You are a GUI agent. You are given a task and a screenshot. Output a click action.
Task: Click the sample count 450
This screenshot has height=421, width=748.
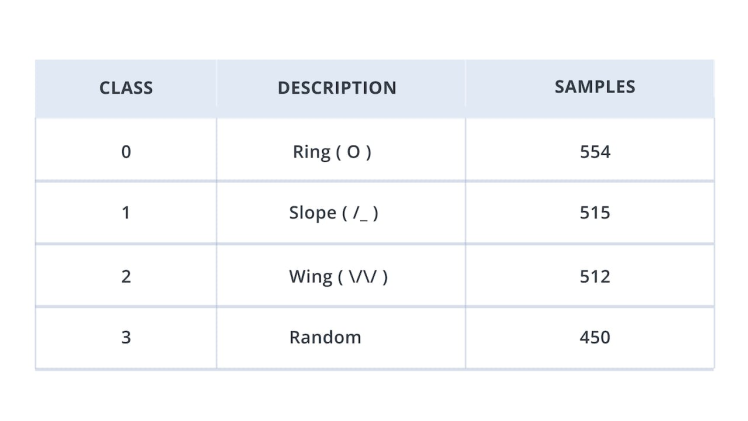click(x=595, y=337)
